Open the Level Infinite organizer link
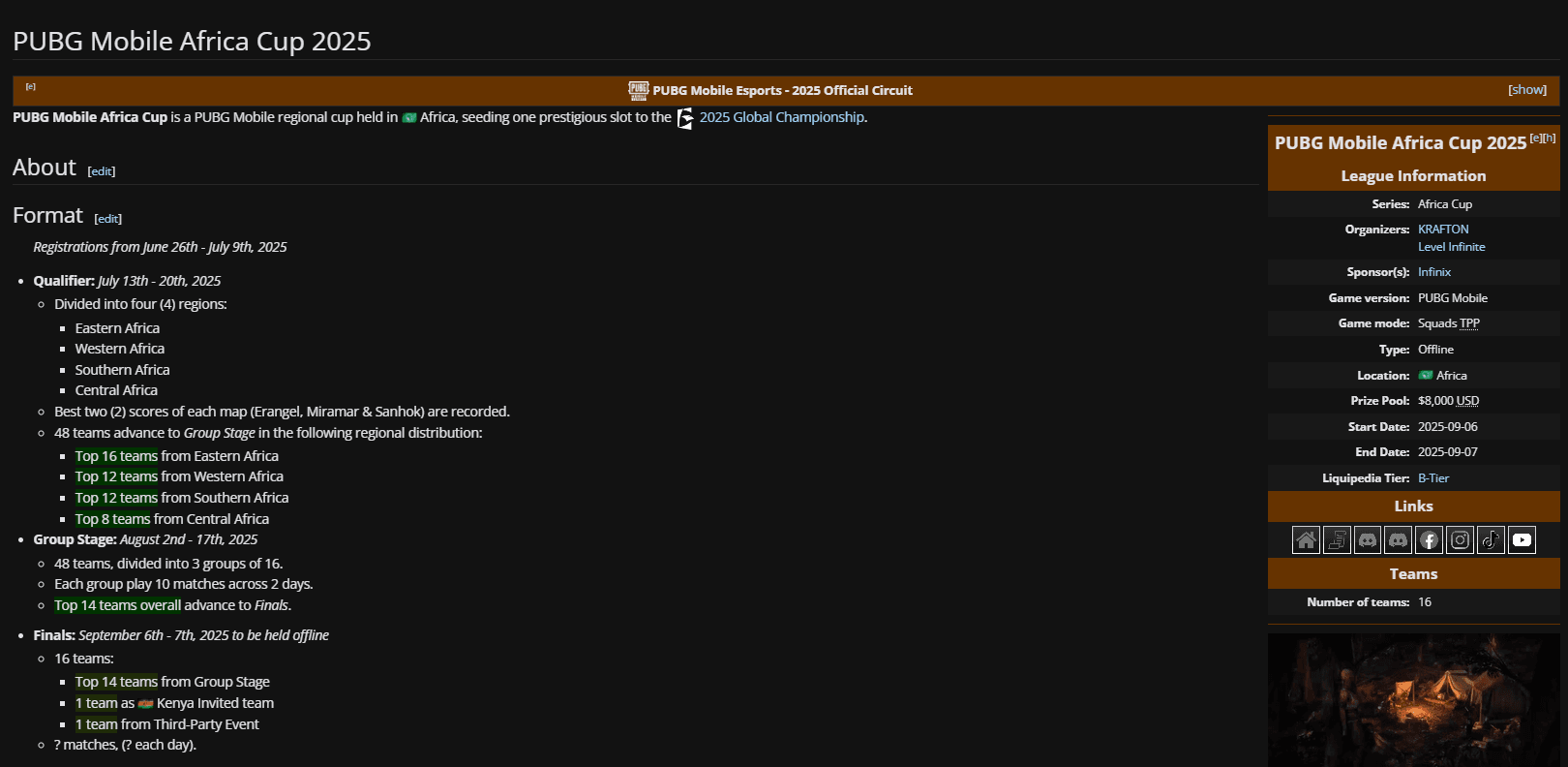1568x767 pixels. 1452,247
